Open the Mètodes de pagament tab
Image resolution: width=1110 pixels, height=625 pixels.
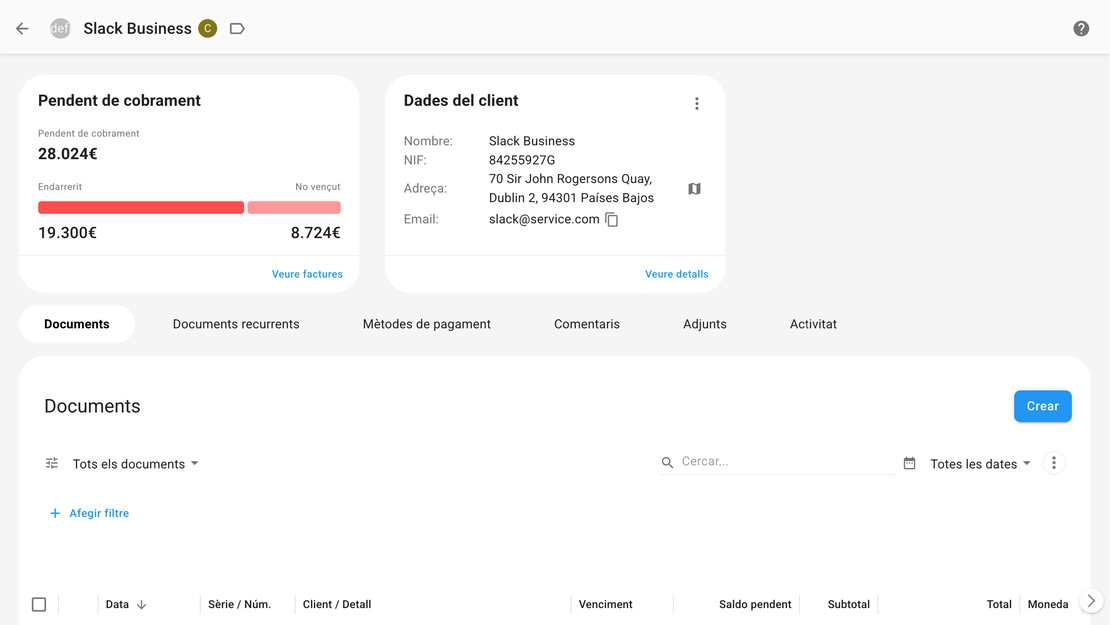(426, 324)
